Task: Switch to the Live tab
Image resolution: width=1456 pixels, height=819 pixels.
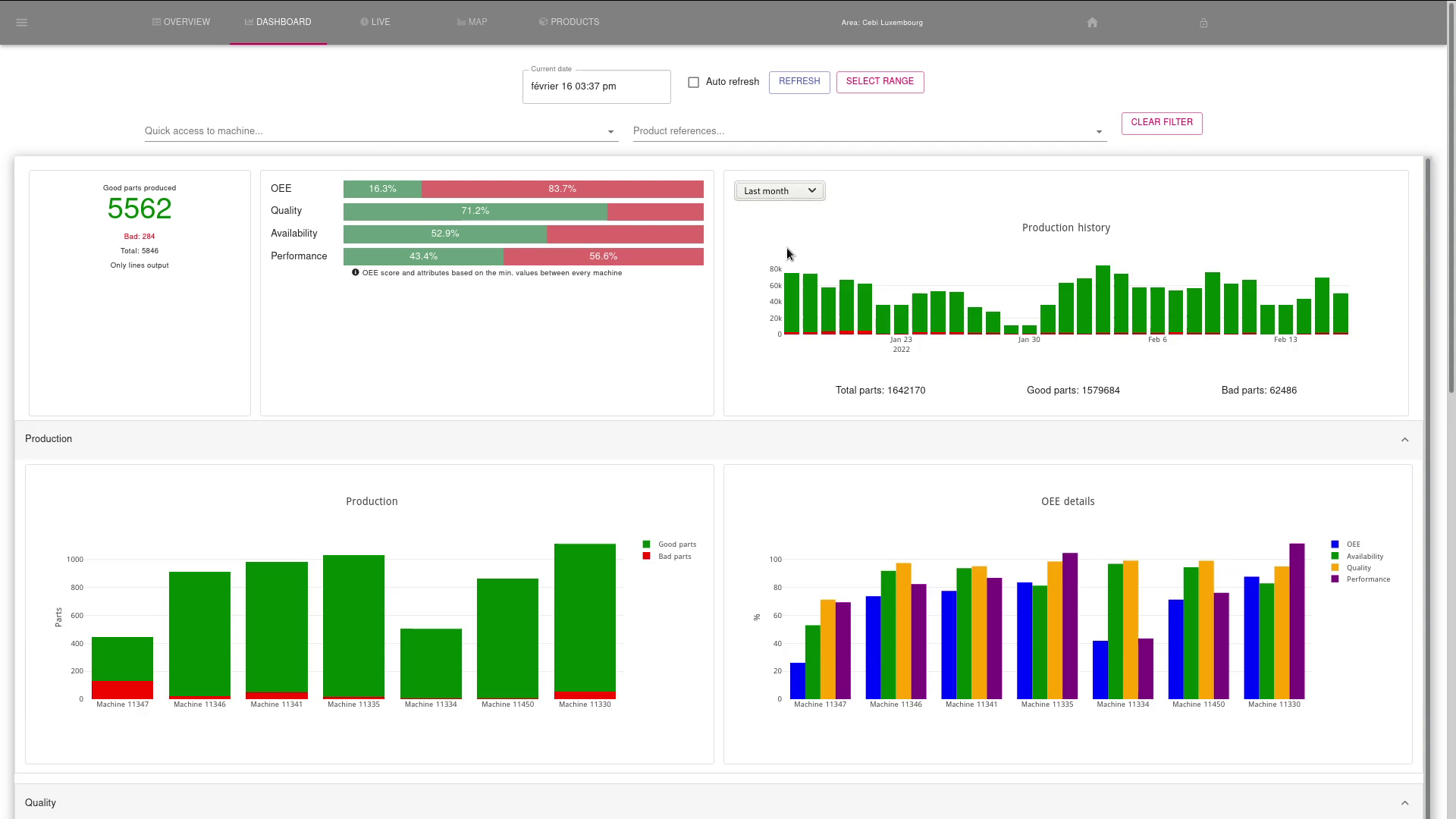Action: (375, 22)
